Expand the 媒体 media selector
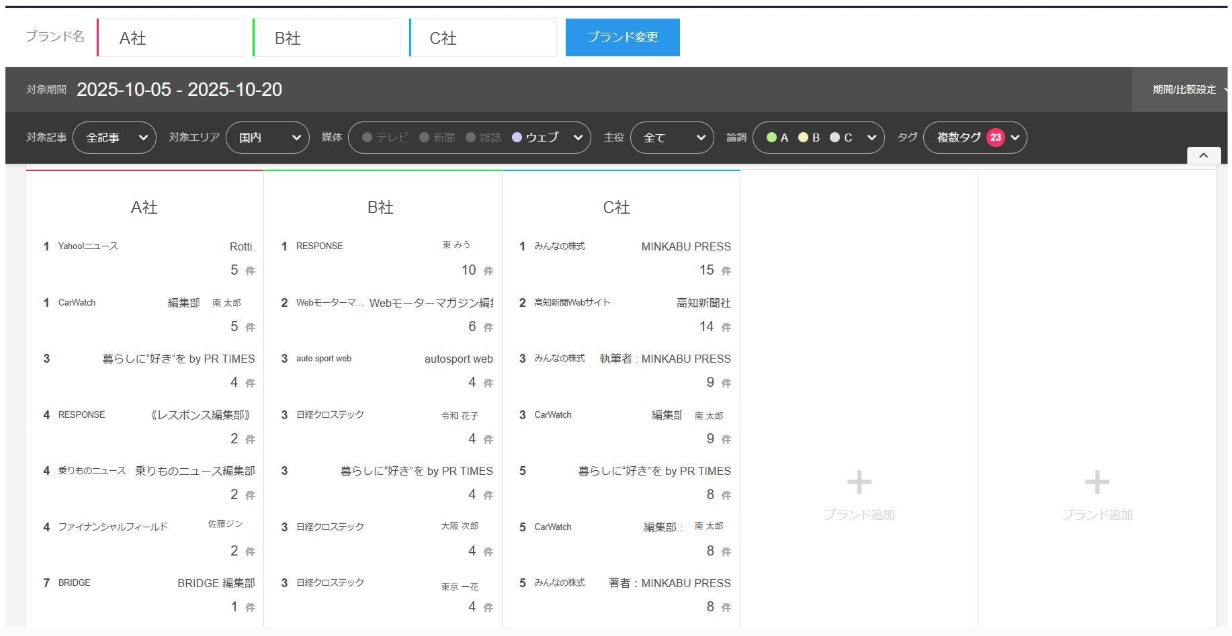The width and height of the screenshot is (1232, 636). (x=470, y=138)
